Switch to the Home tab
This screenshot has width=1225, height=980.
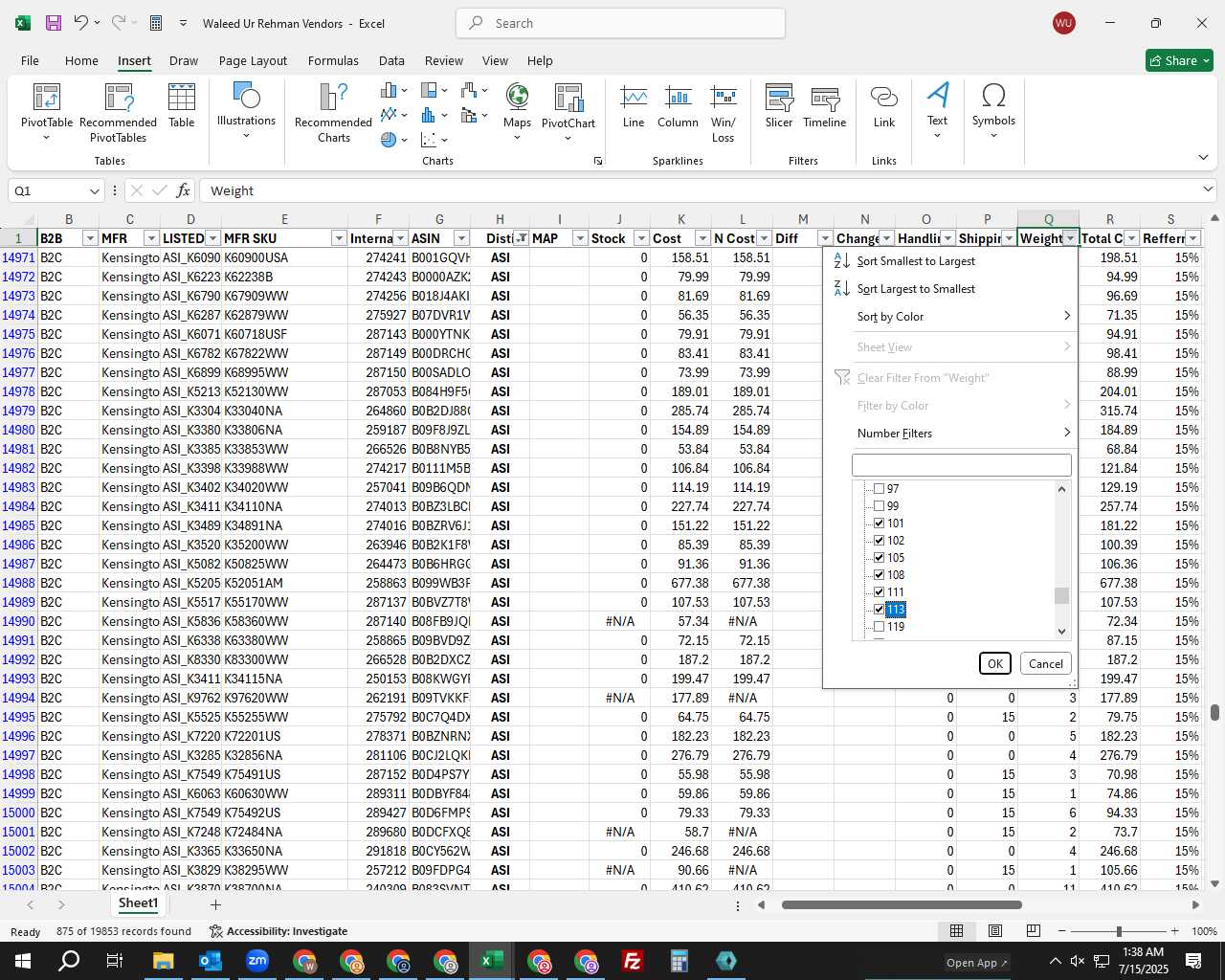(81, 60)
